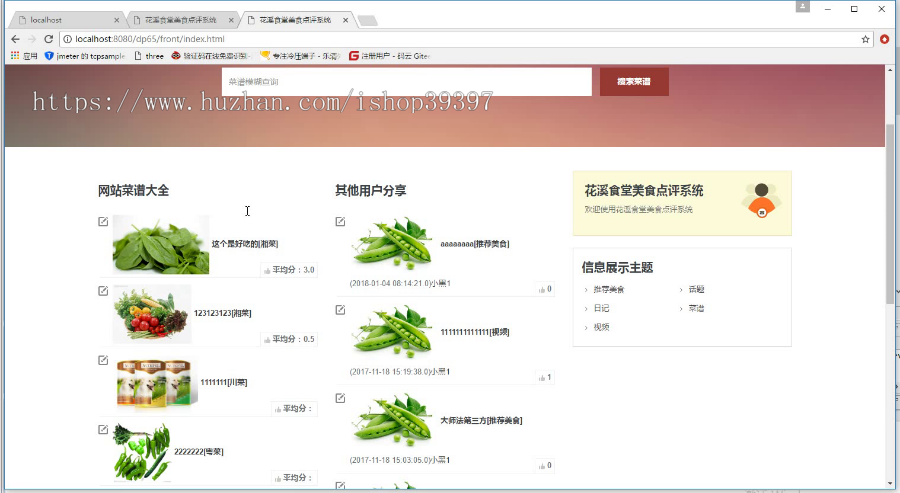Like the 大师法第三方 post thumbs-up
This screenshot has height=493, width=900.
(x=542, y=466)
